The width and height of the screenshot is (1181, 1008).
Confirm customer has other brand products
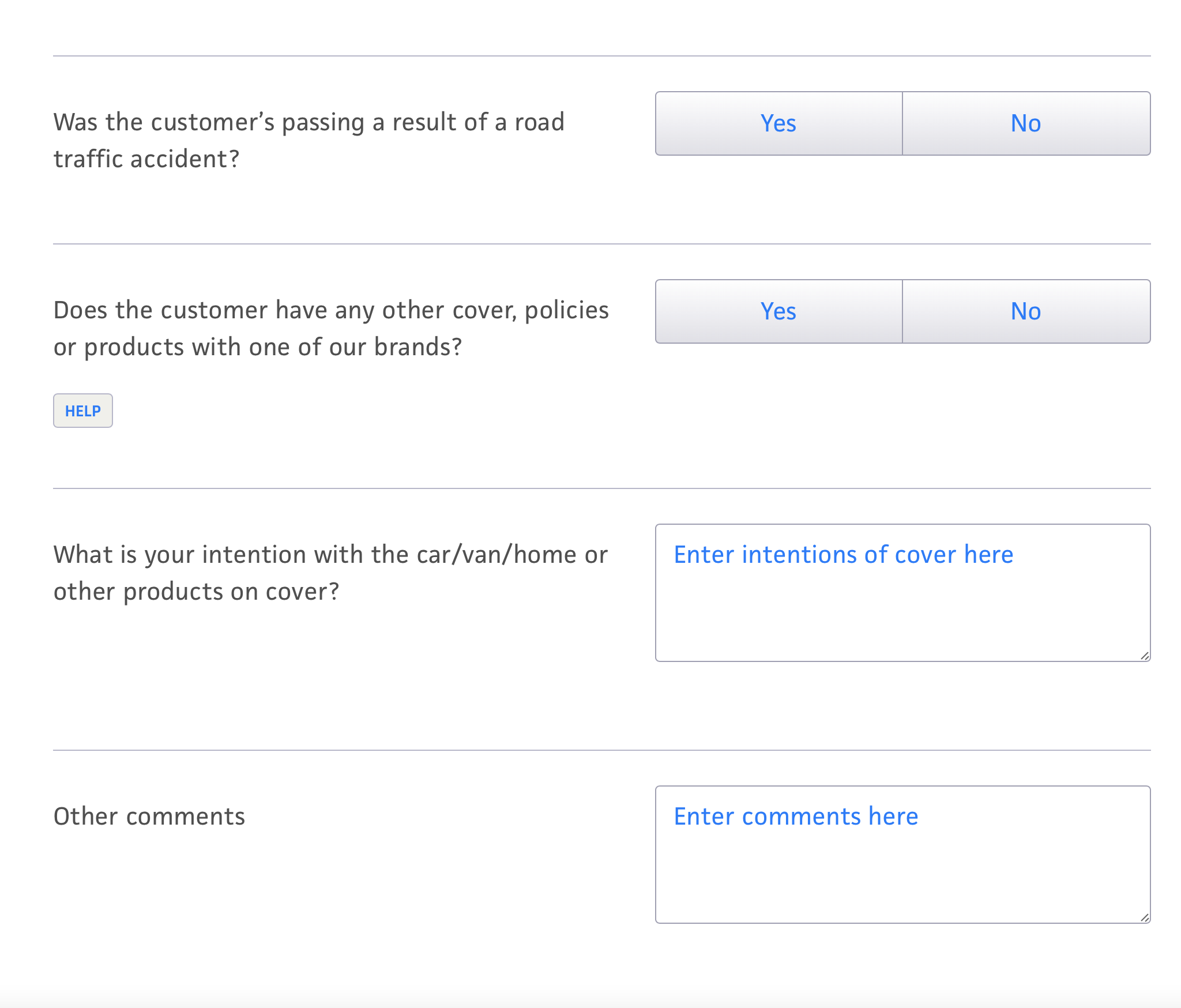[x=778, y=311]
